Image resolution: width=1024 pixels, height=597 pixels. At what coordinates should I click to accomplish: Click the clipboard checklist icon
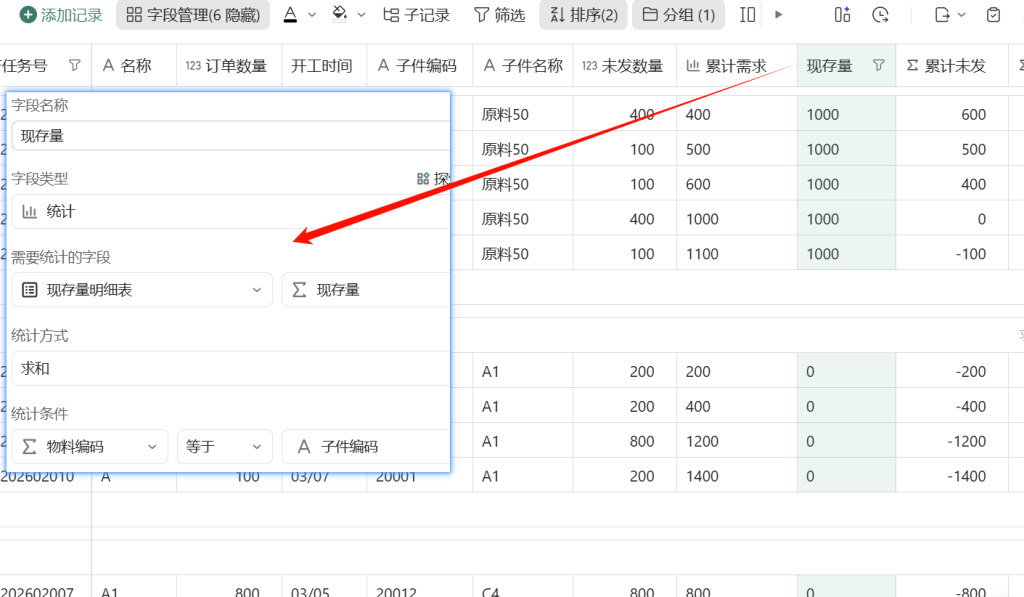click(x=993, y=14)
